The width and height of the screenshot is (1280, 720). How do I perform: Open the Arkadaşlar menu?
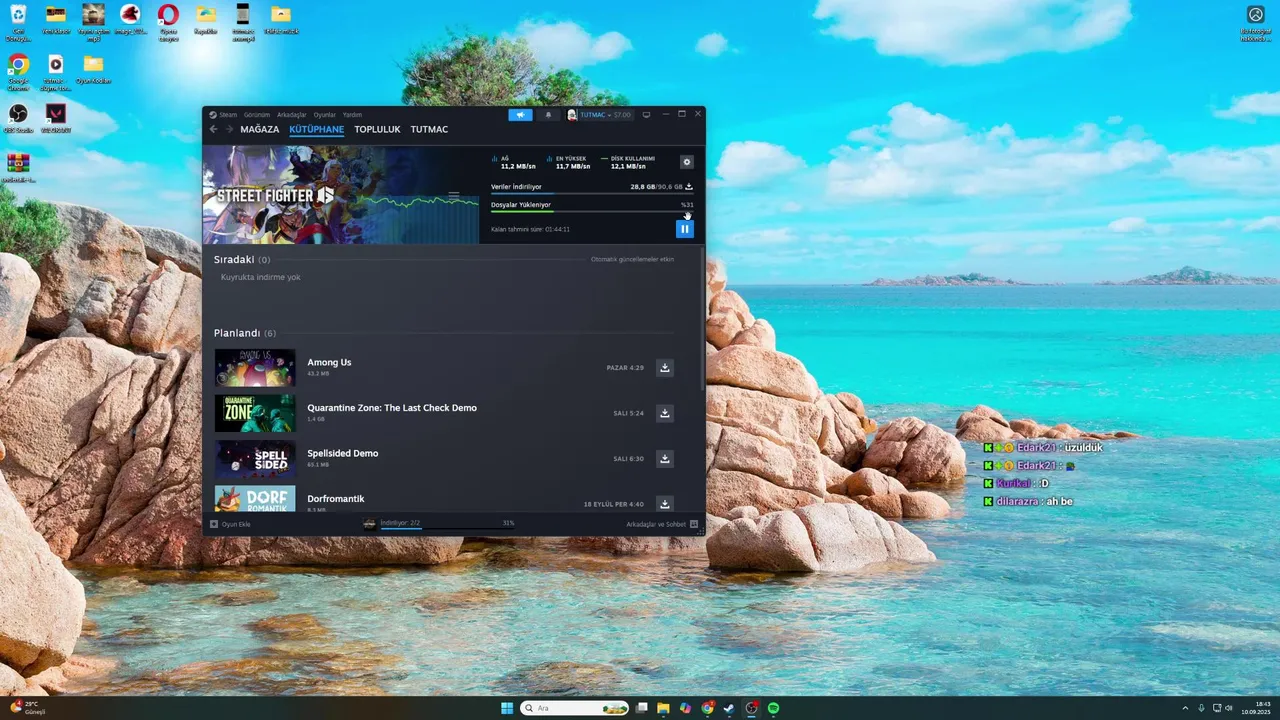click(292, 115)
